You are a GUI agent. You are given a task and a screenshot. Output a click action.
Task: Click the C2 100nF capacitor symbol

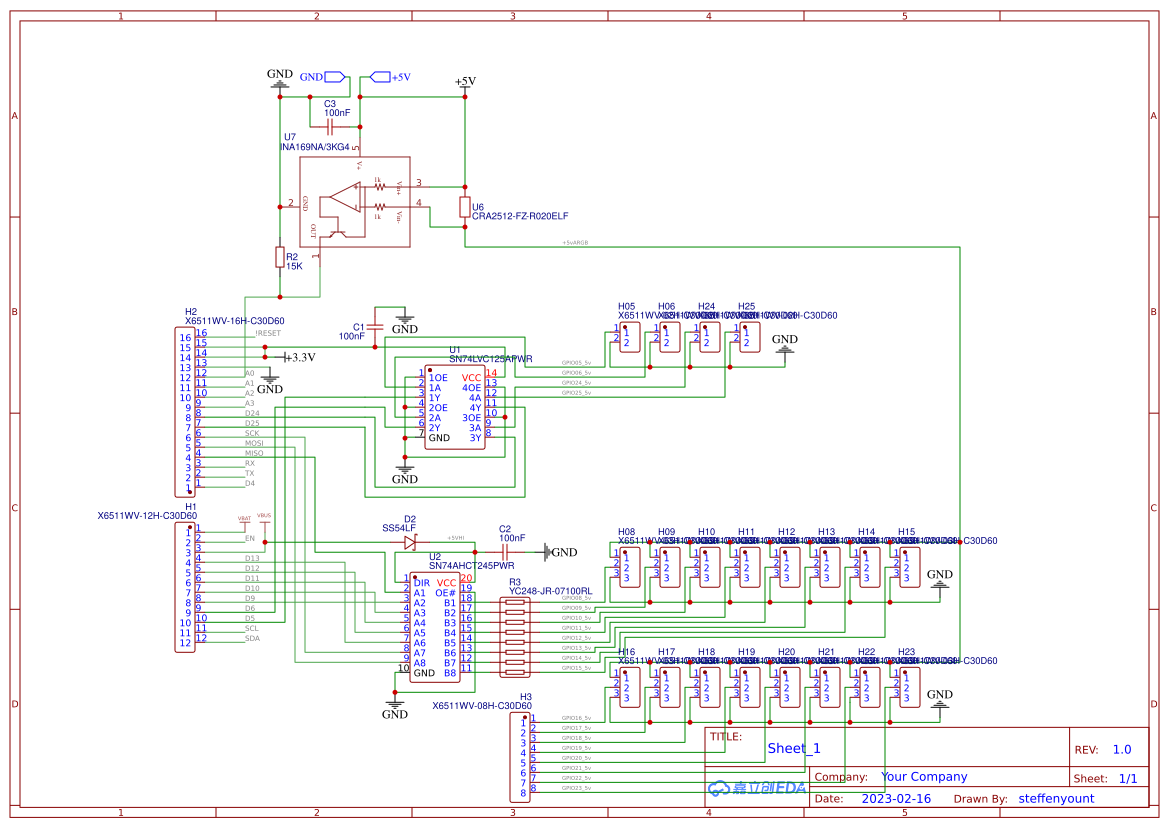click(513, 551)
